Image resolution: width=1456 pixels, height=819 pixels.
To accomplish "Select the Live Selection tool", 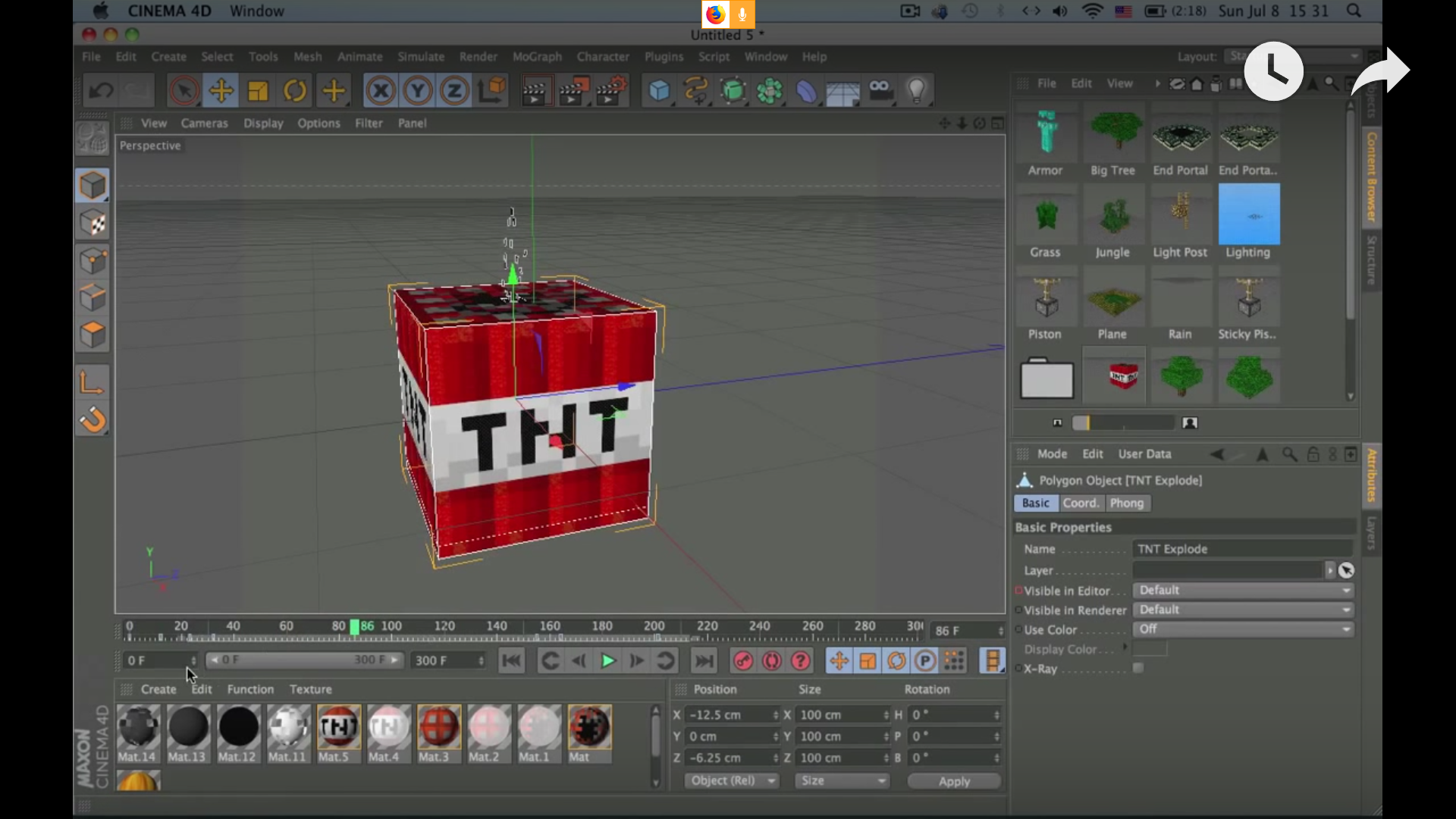I will 184,91.
